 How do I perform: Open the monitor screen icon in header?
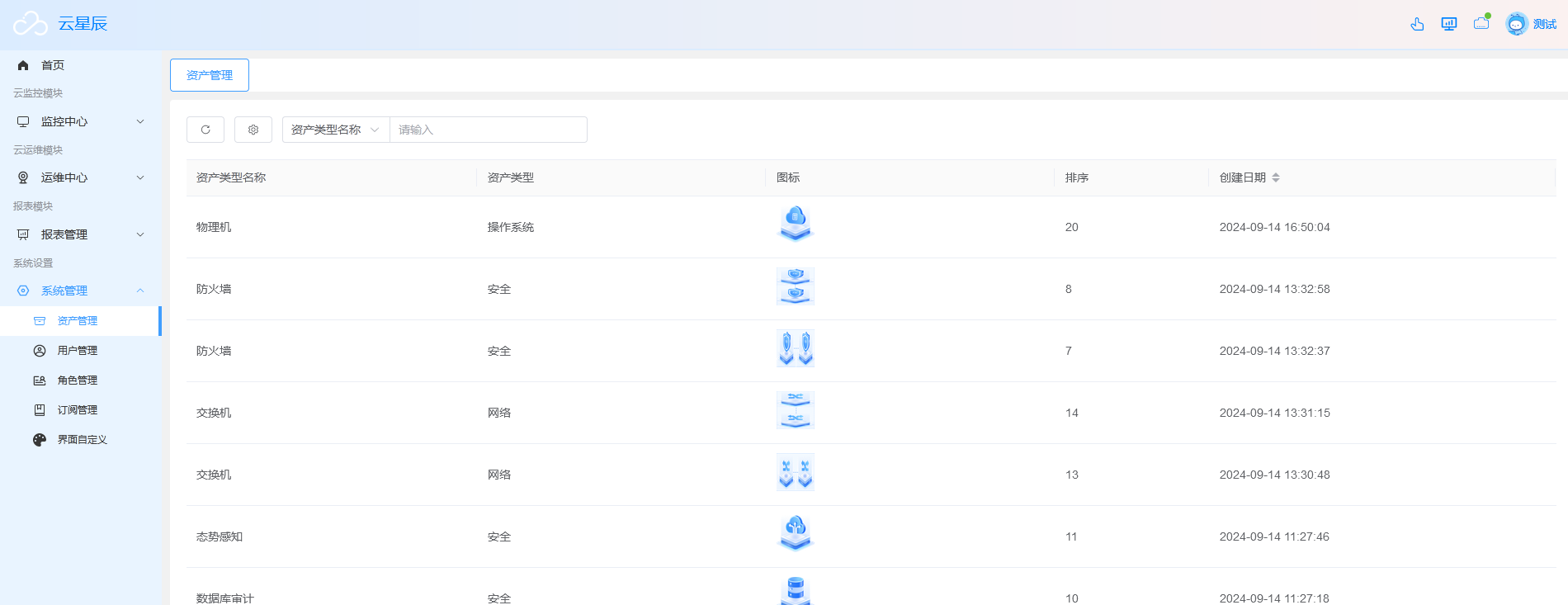(x=1449, y=24)
